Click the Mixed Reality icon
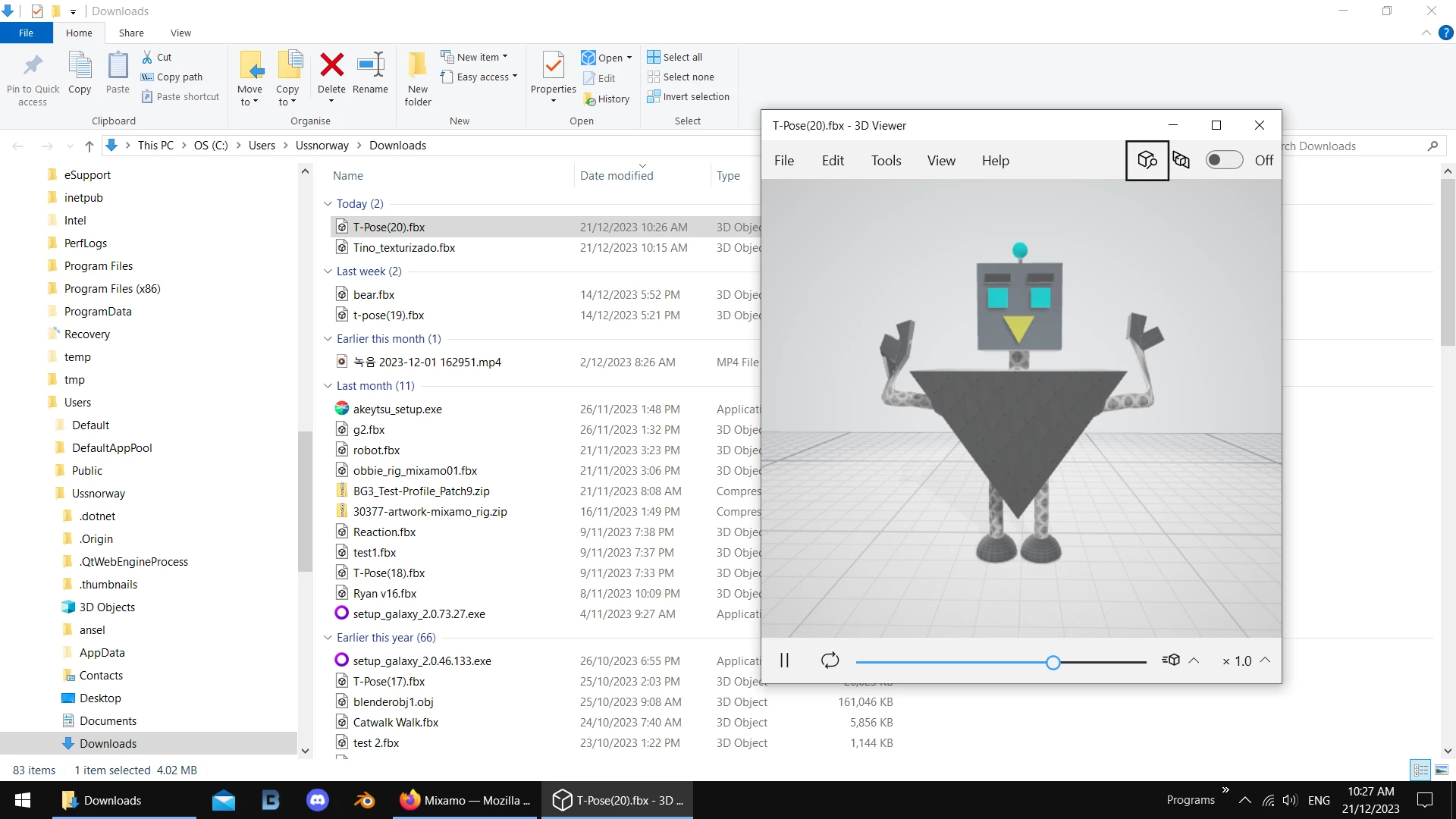 pos(1181,160)
